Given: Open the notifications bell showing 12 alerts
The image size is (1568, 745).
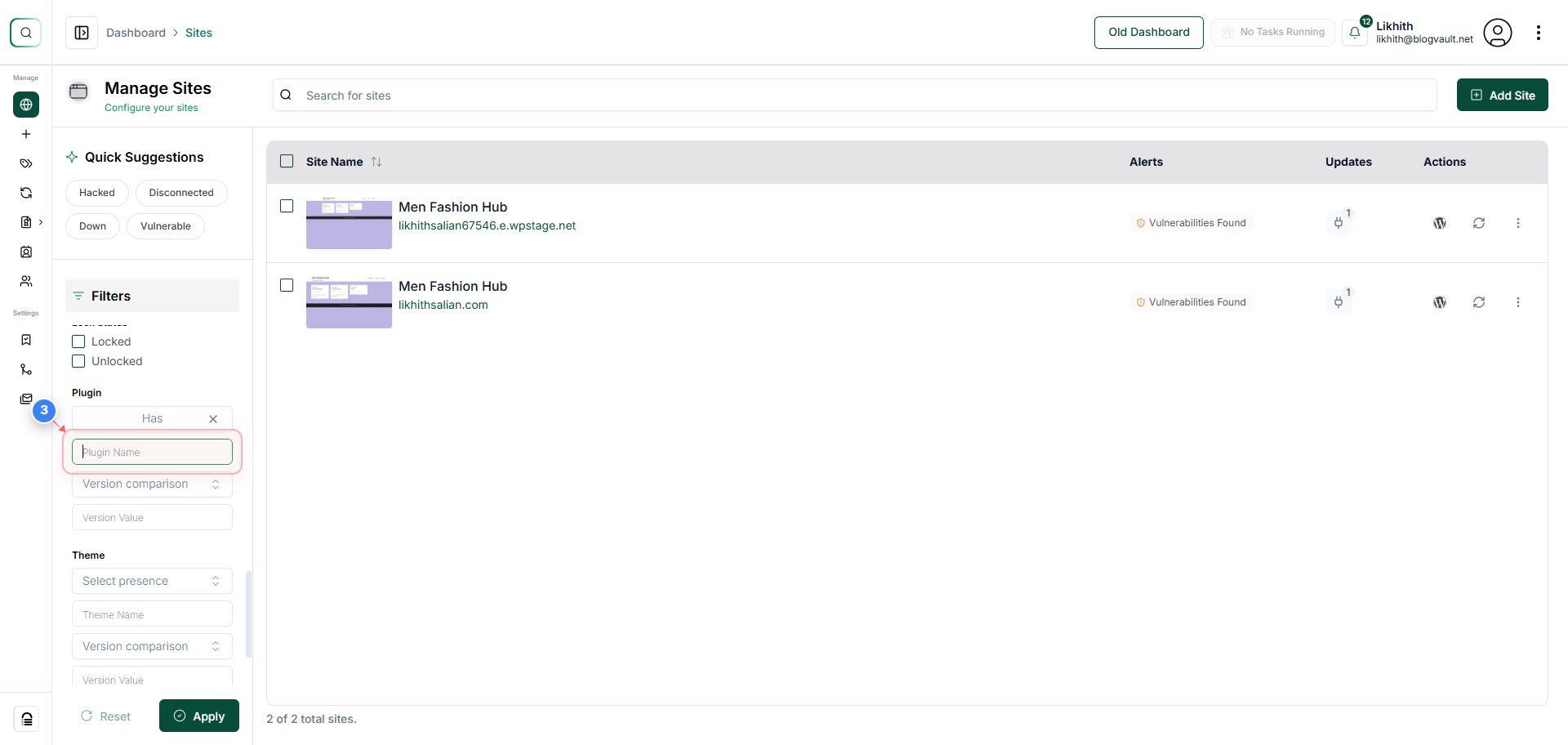Looking at the screenshot, I should click(x=1356, y=33).
